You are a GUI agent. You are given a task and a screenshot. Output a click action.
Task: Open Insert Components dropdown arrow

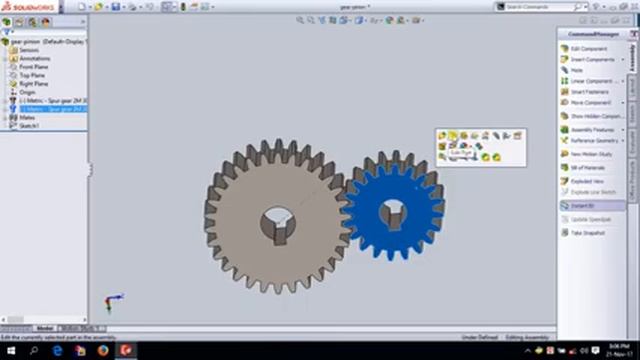tap(622, 60)
